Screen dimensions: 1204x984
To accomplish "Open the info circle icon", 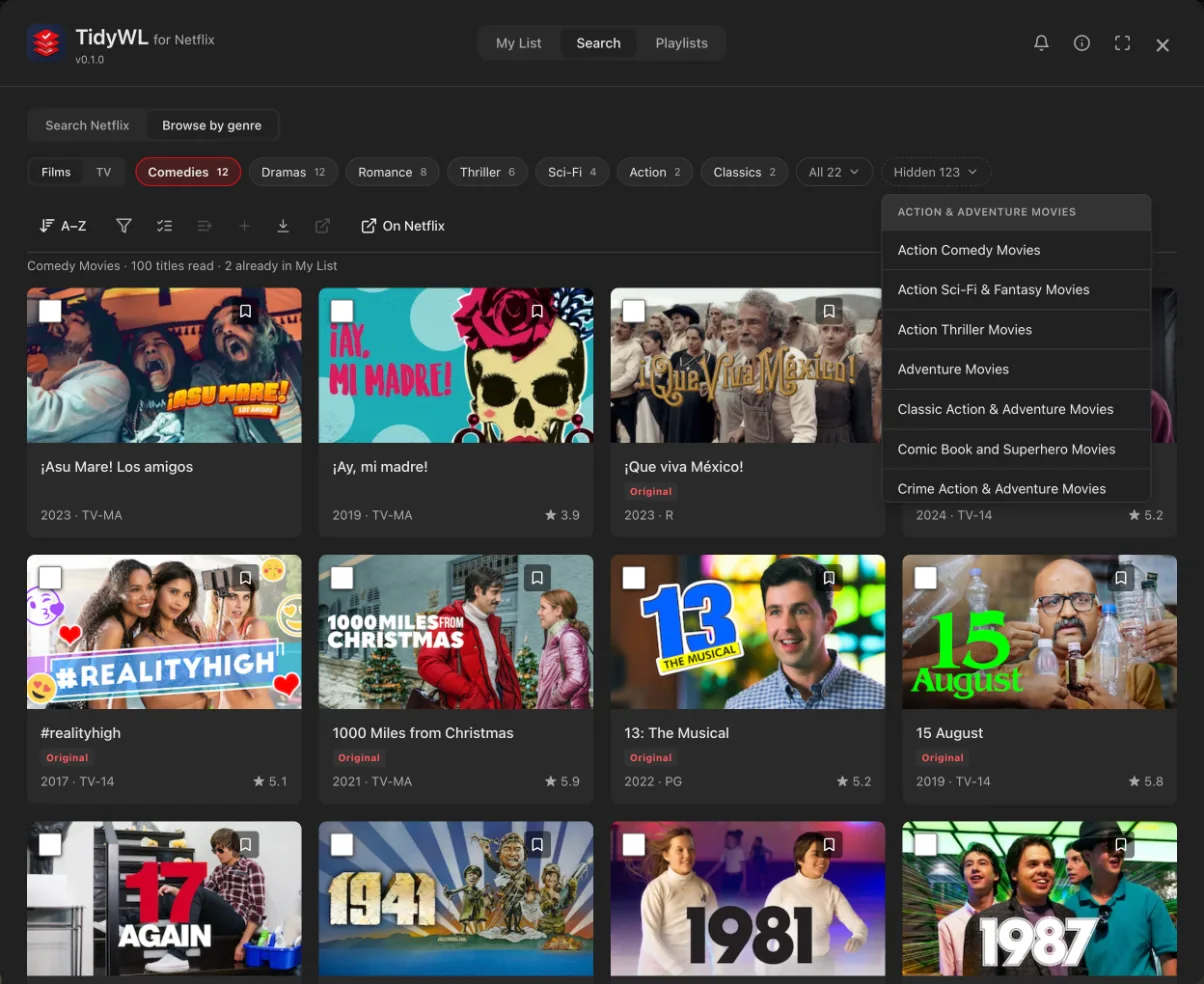I will (1081, 43).
